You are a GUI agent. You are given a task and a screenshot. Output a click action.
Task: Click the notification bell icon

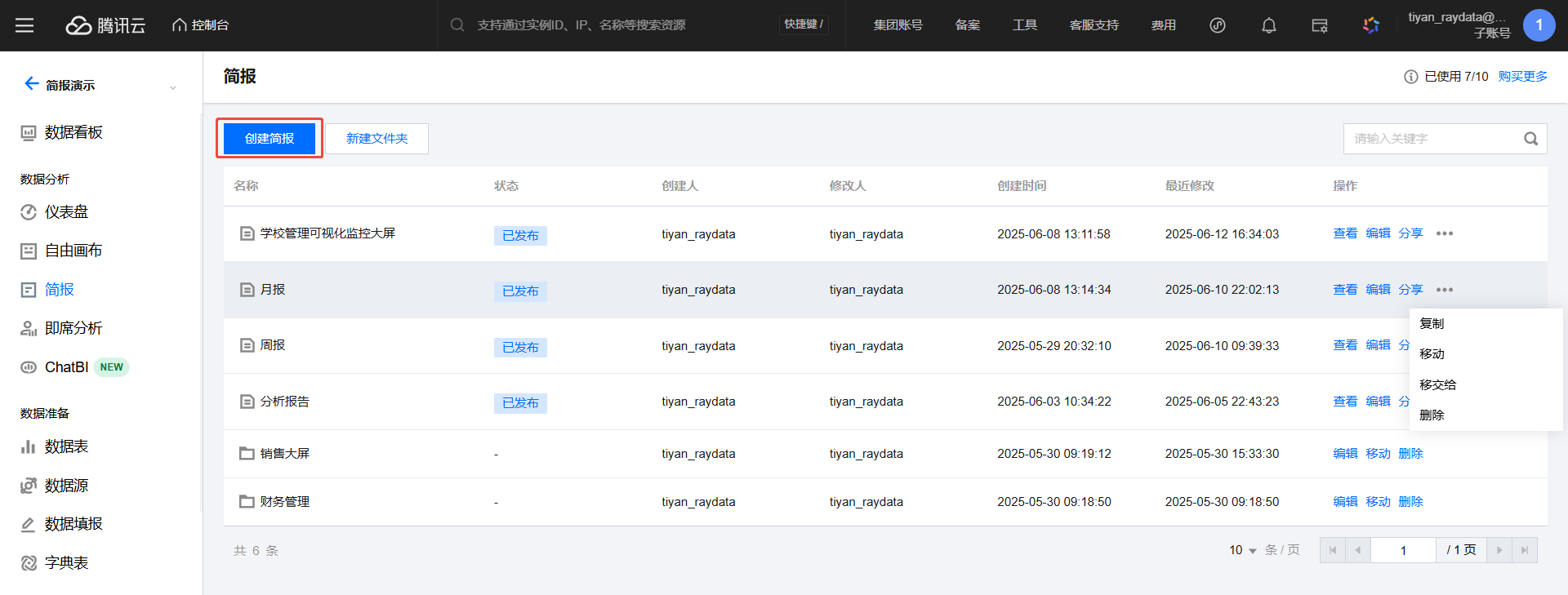[x=1268, y=25]
